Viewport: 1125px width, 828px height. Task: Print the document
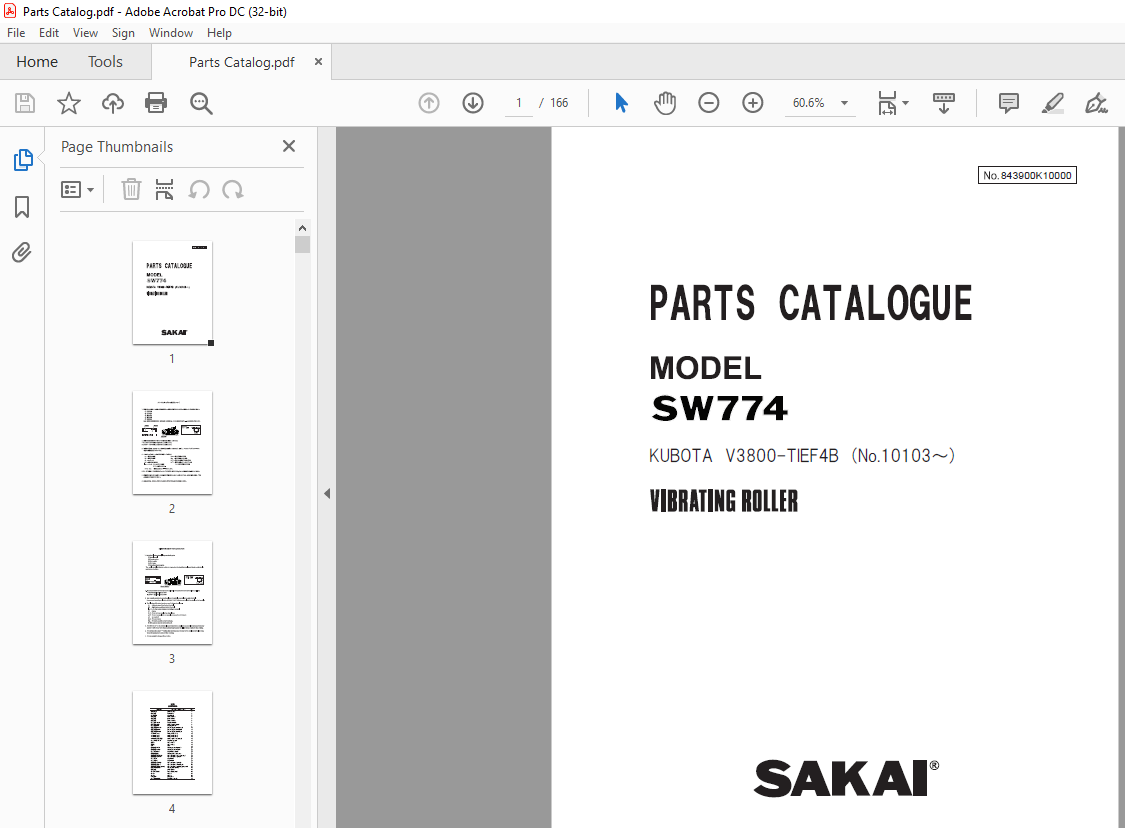tap(156, 103)
